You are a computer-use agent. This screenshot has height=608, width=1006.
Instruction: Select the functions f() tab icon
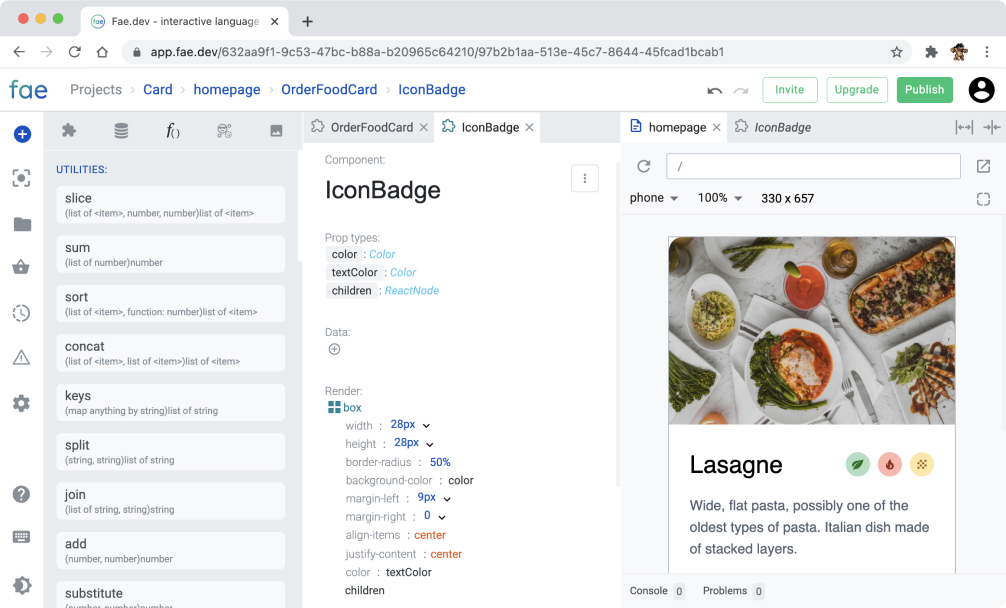[x=173, y=131]
